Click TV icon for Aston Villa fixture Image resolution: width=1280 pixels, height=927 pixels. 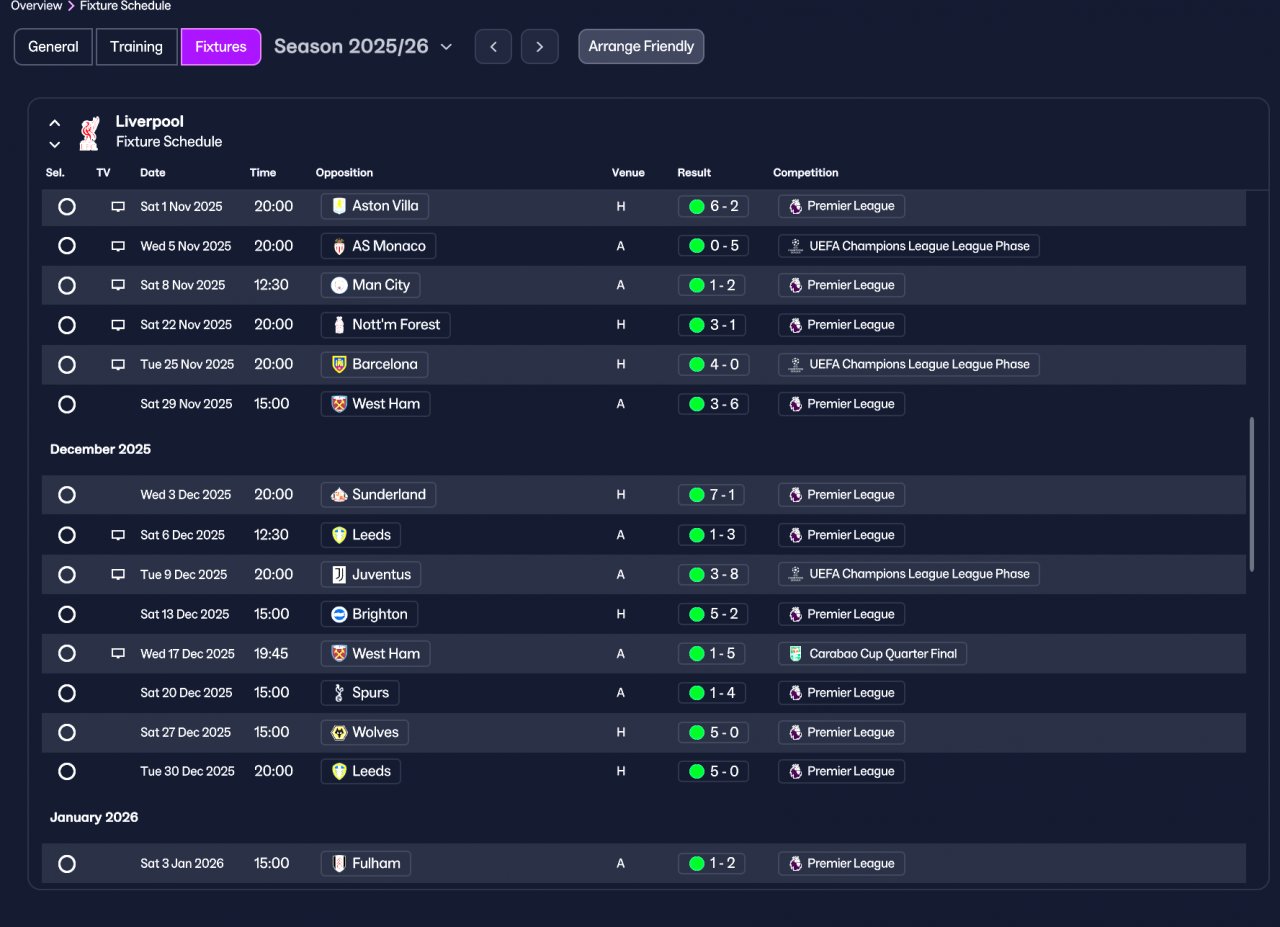coord(118,206)
